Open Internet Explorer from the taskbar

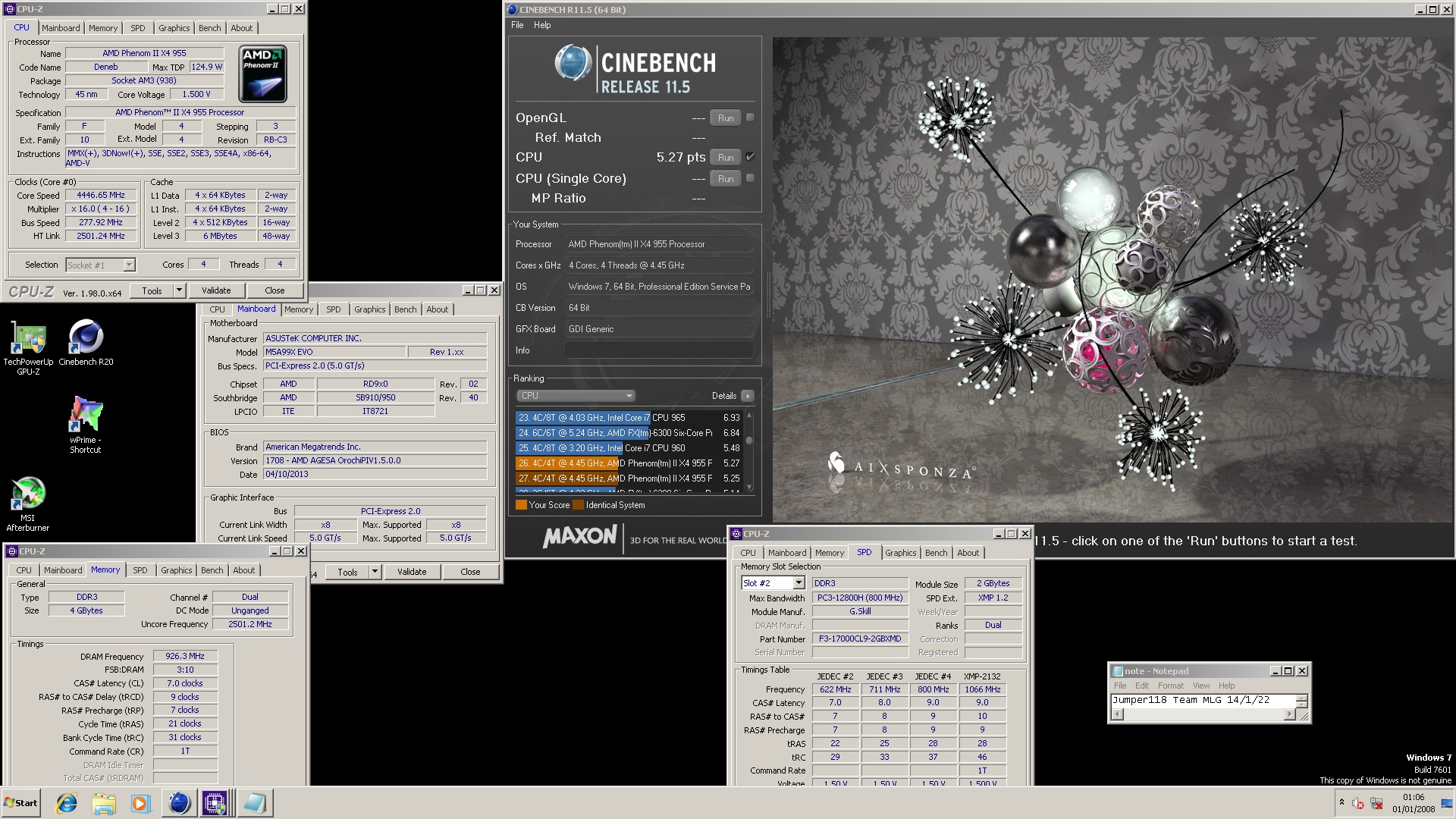coord(67,803)
